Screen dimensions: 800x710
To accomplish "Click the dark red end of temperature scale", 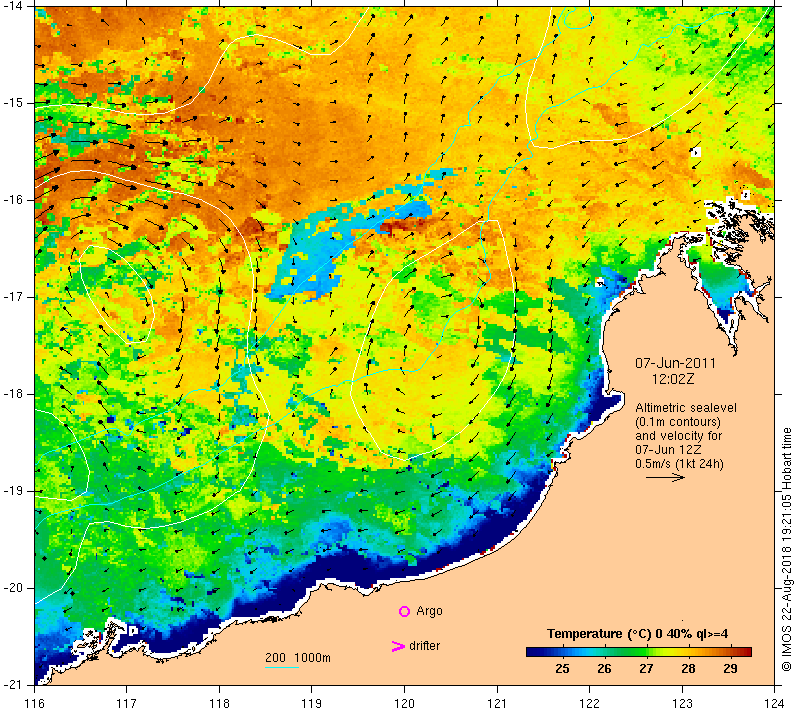I will pyautogui.click(x=746, y=651).
